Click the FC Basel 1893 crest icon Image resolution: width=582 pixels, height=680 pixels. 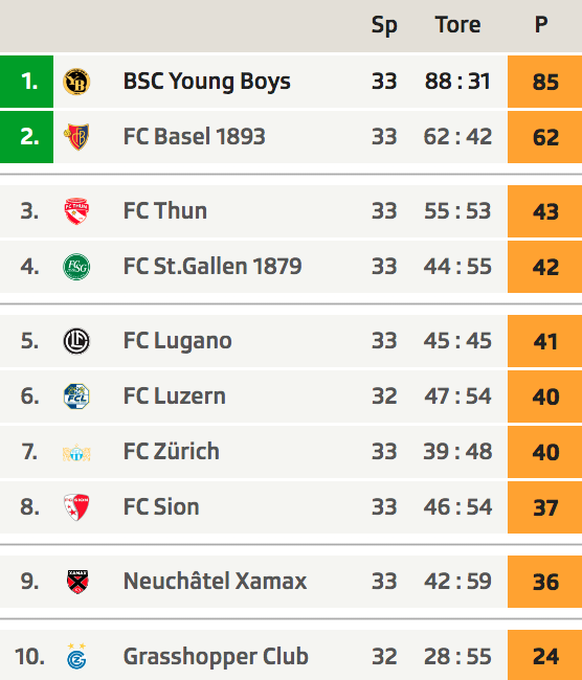coord(76,137)
